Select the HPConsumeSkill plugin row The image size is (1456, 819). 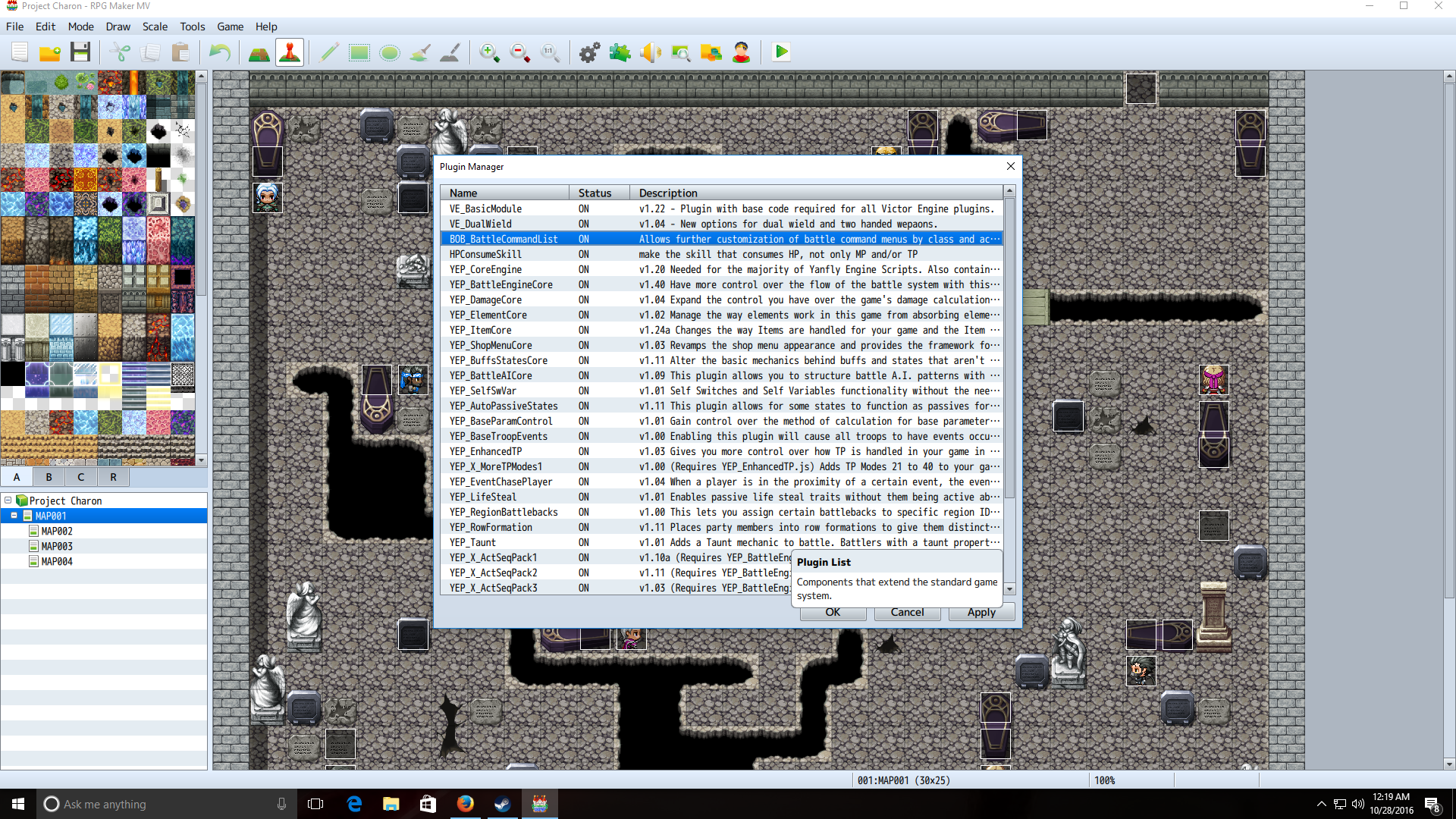point(722,254)
